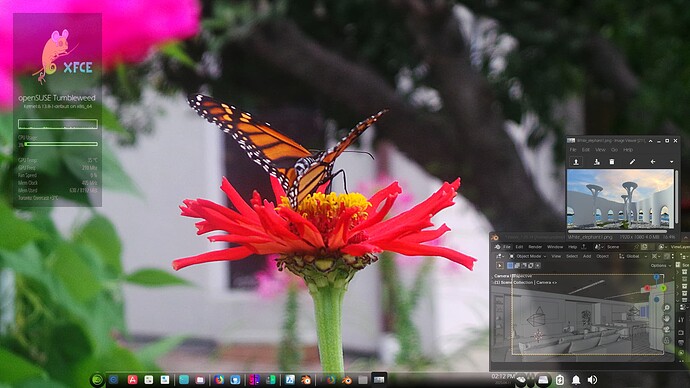
Task: Click the disk drive icon in tray
Action: point(543,380)
